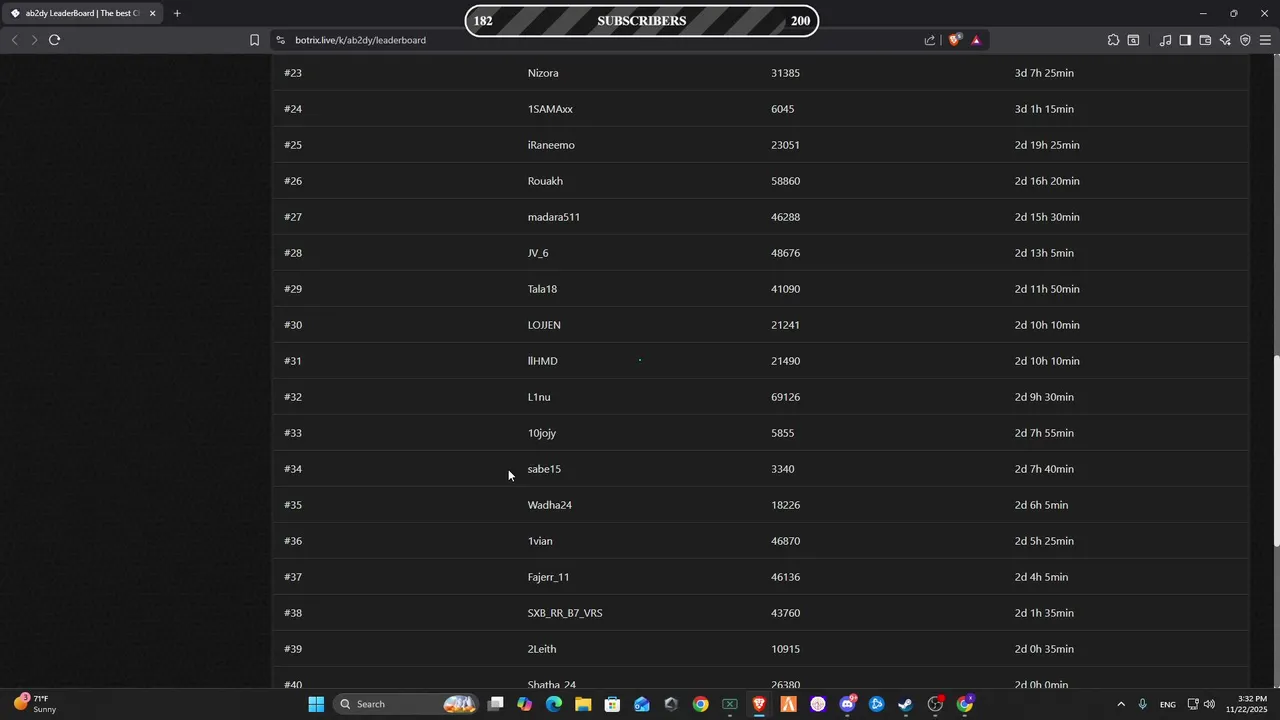Image resolution: width=1280 pixels, height=720 pixels.
Task: Click the page vertical scrollbar thumb
Action: (x=1276, y=451)
